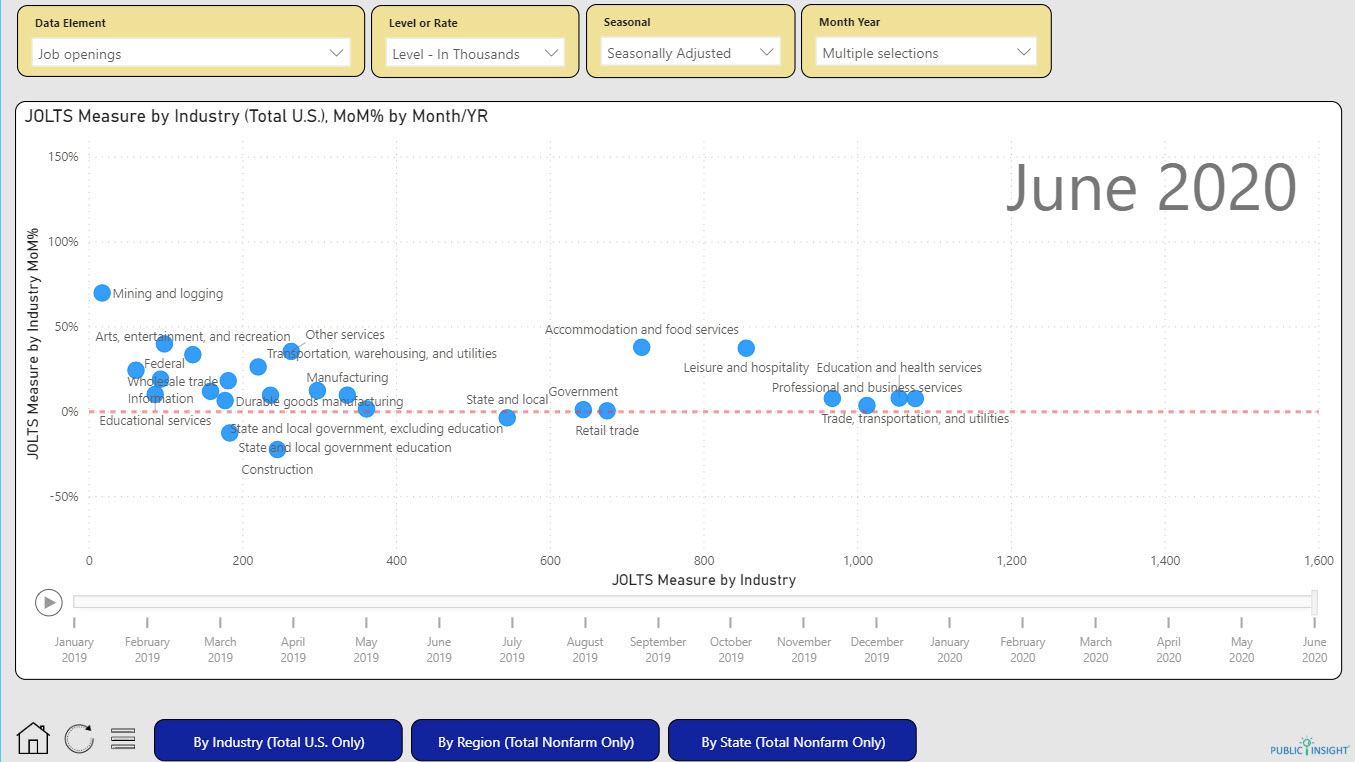Expand the Month Year multiple selections dropdown
This screenshot has height=762, width=1355.
point(1024,52)
